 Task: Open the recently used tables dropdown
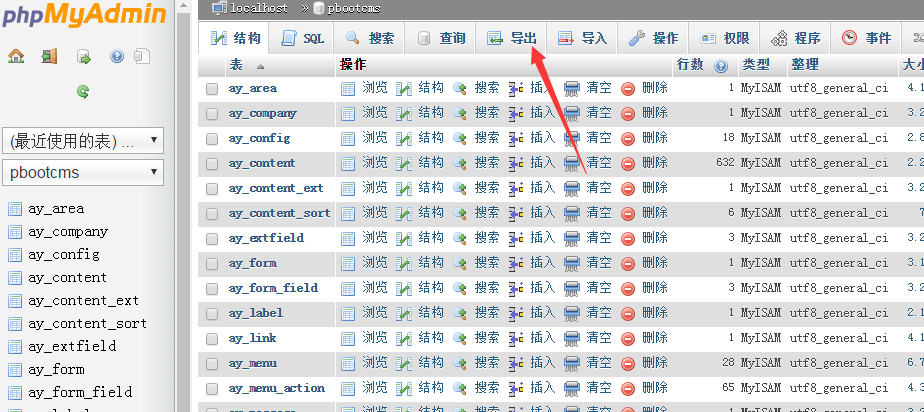pyautogui.click(x=83, y=141)
